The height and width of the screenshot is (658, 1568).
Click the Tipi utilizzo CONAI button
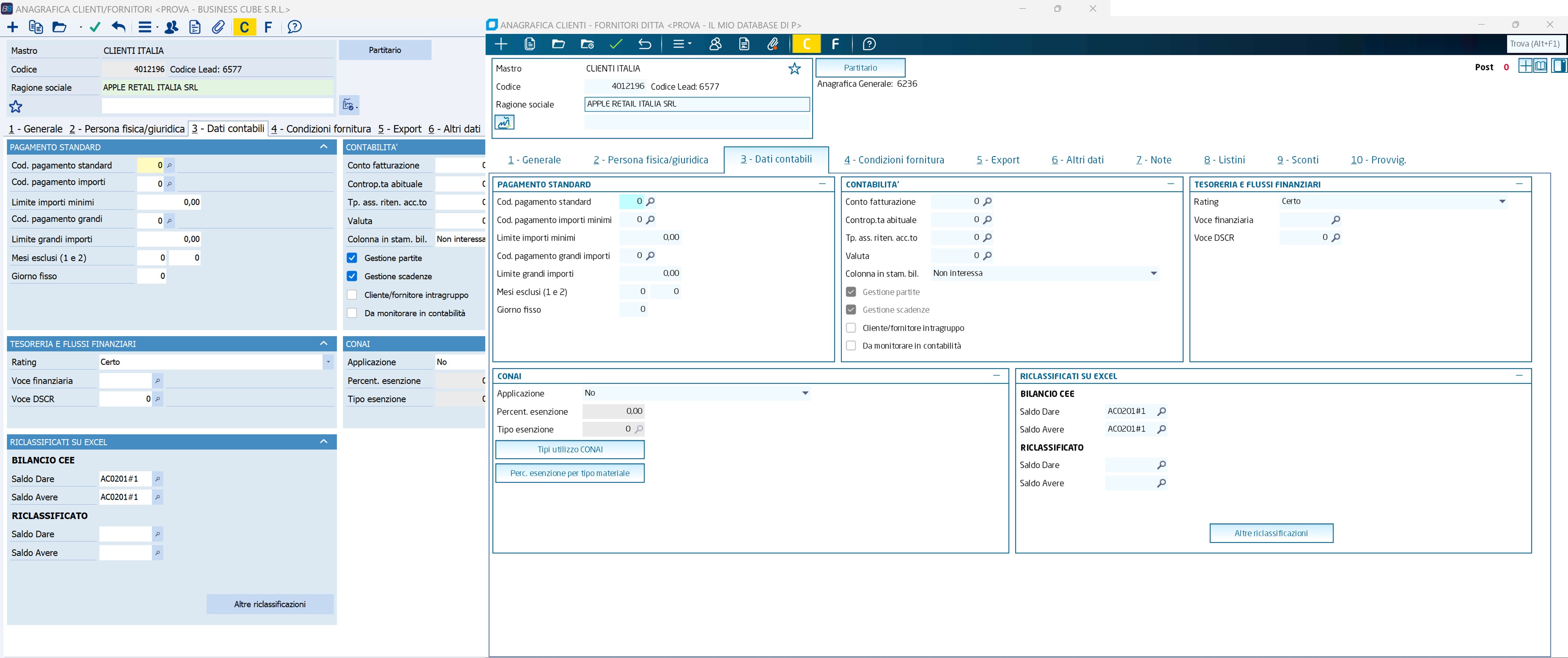click(x=570, y=449)
